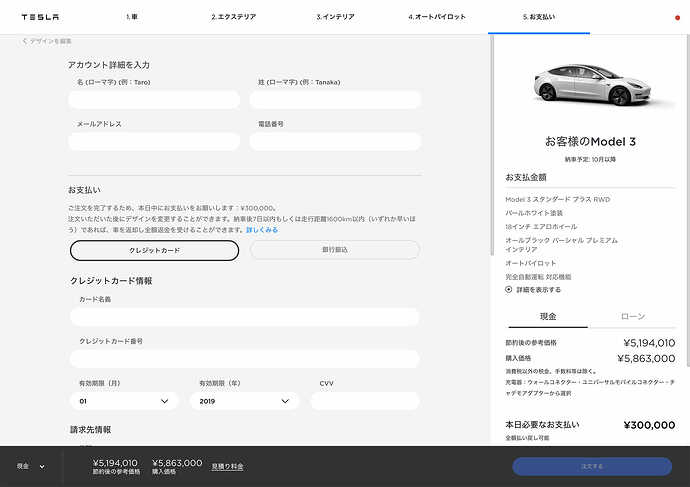Focus the last name (姓) input field
This screenshot has height=487, width=690.
click(x=335, y=100)
